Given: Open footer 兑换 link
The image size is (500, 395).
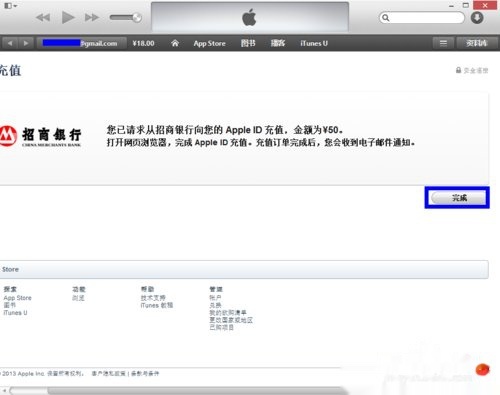Looking at the screenshot, I should 215,305.
